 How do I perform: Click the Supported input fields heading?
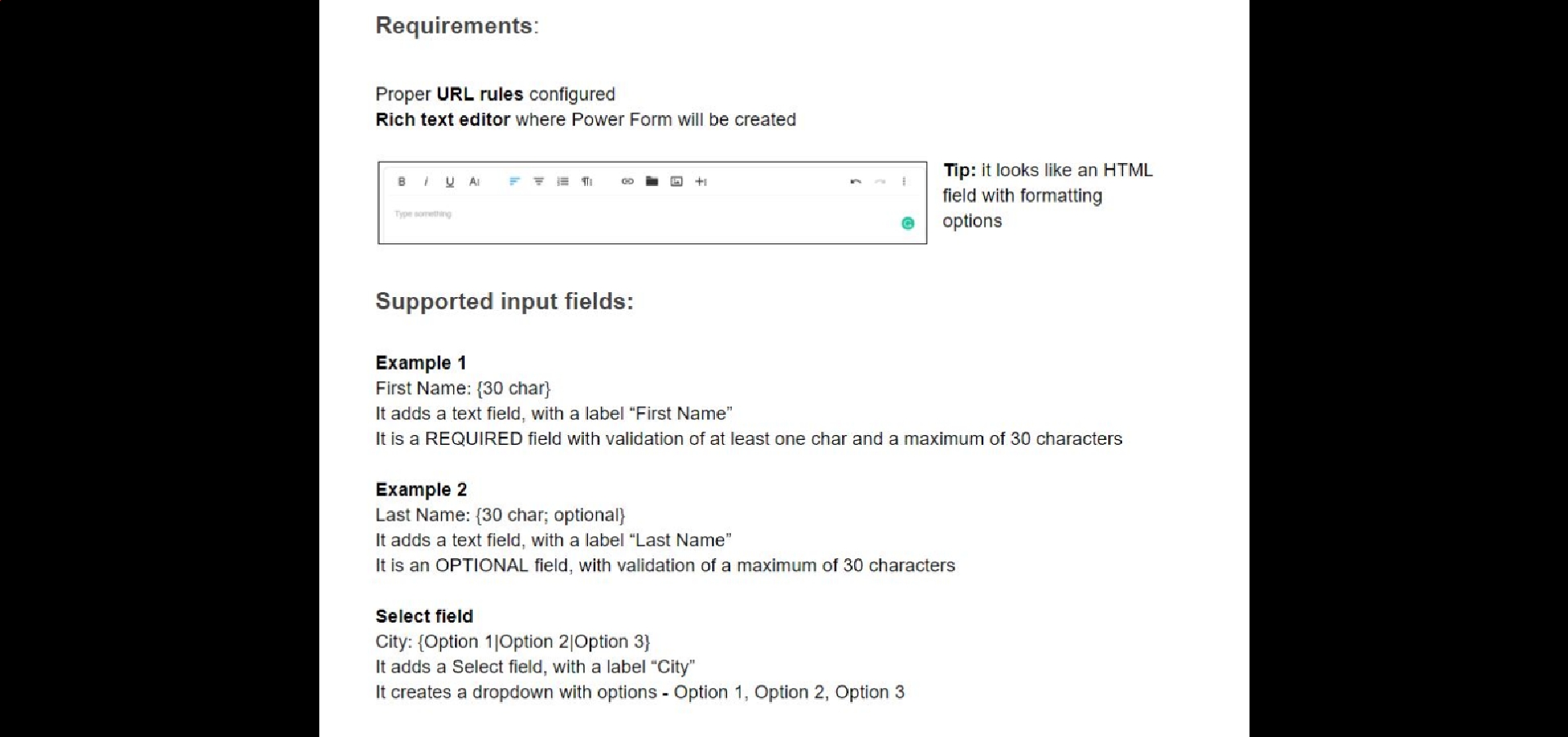click(504, 302)
